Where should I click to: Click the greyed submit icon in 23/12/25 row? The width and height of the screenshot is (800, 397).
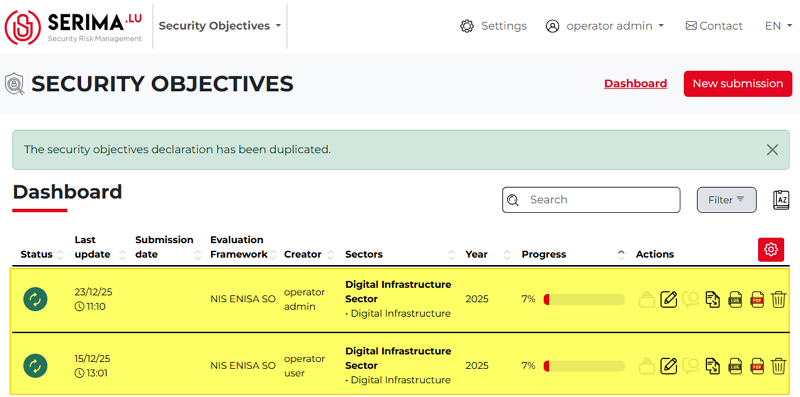tap(646, 299)
